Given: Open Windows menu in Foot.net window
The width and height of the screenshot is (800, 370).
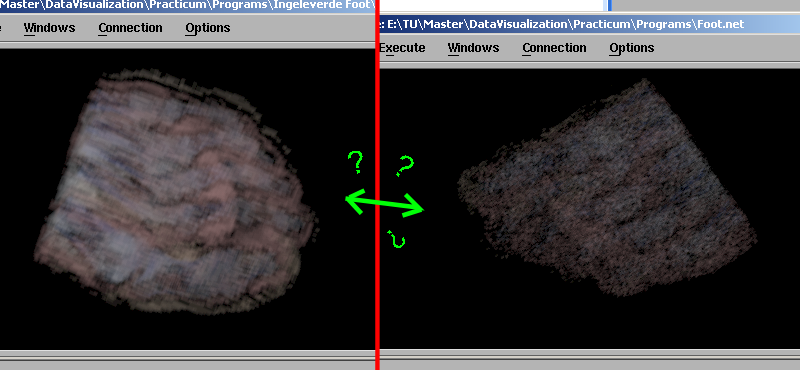Looking at the screenshot, I should pyautogui.click(x=473, y=48).
